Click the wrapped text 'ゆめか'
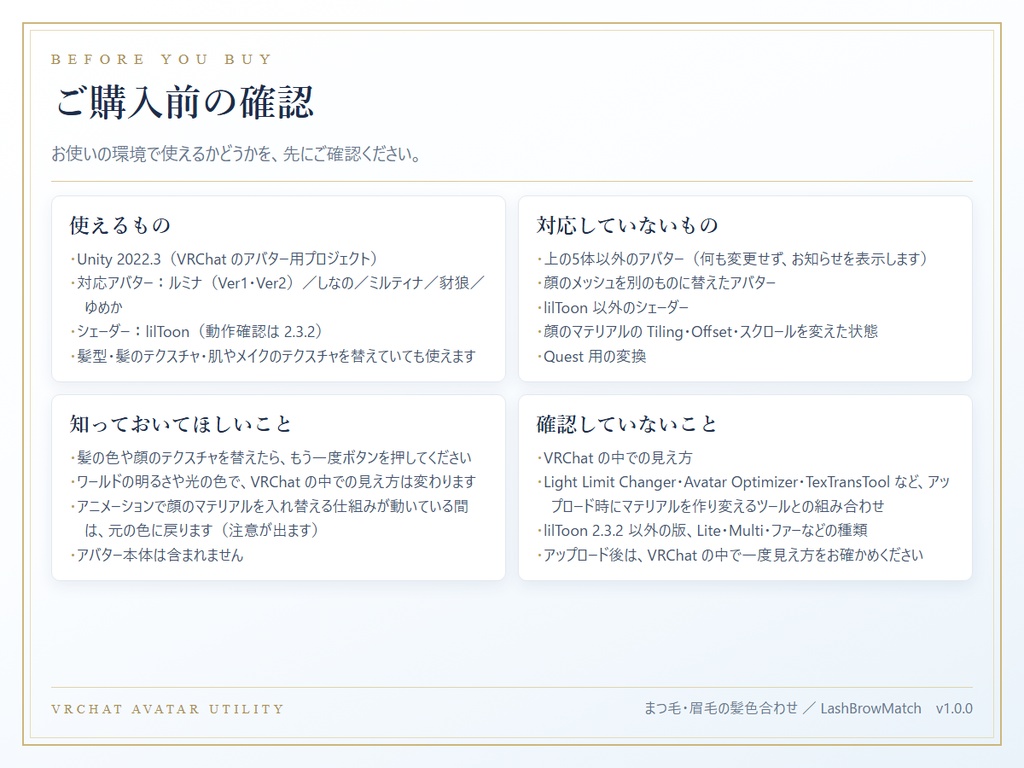The width and height of the screenshot is (1024, 768). click(x=103, y=307)
